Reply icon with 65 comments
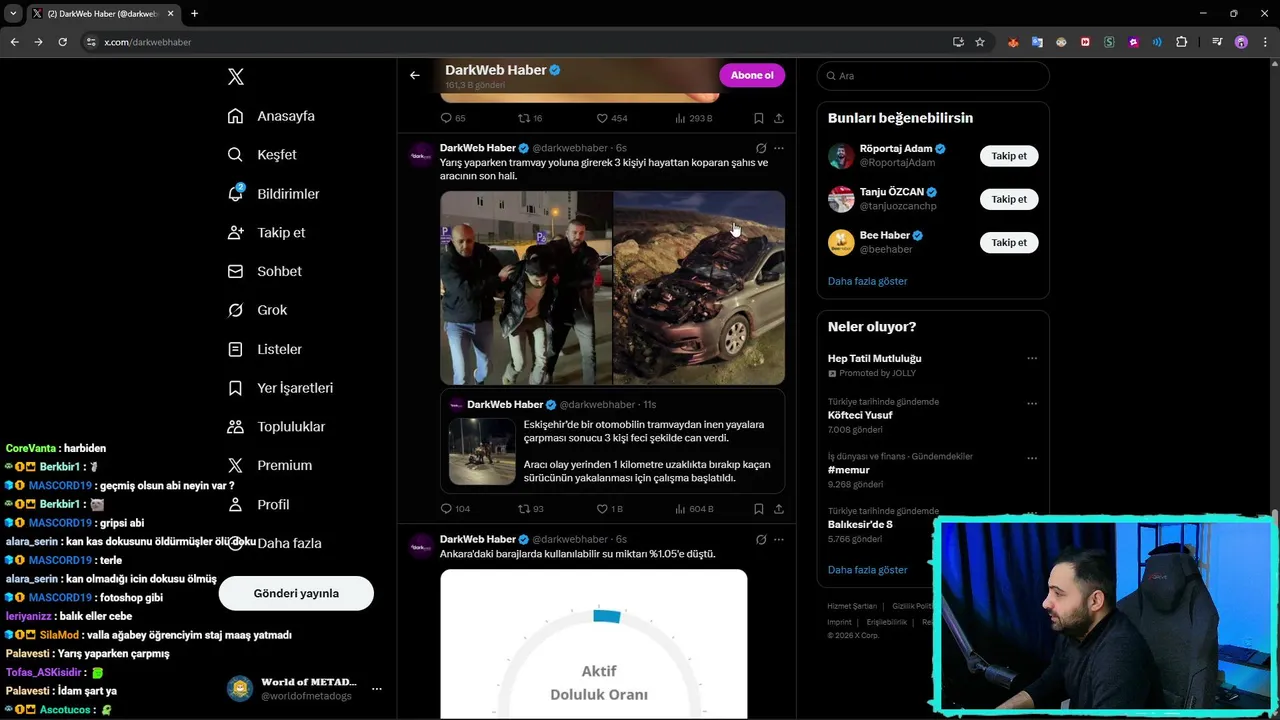Screen dimensions: 1280x720 [x=453, y=118]
